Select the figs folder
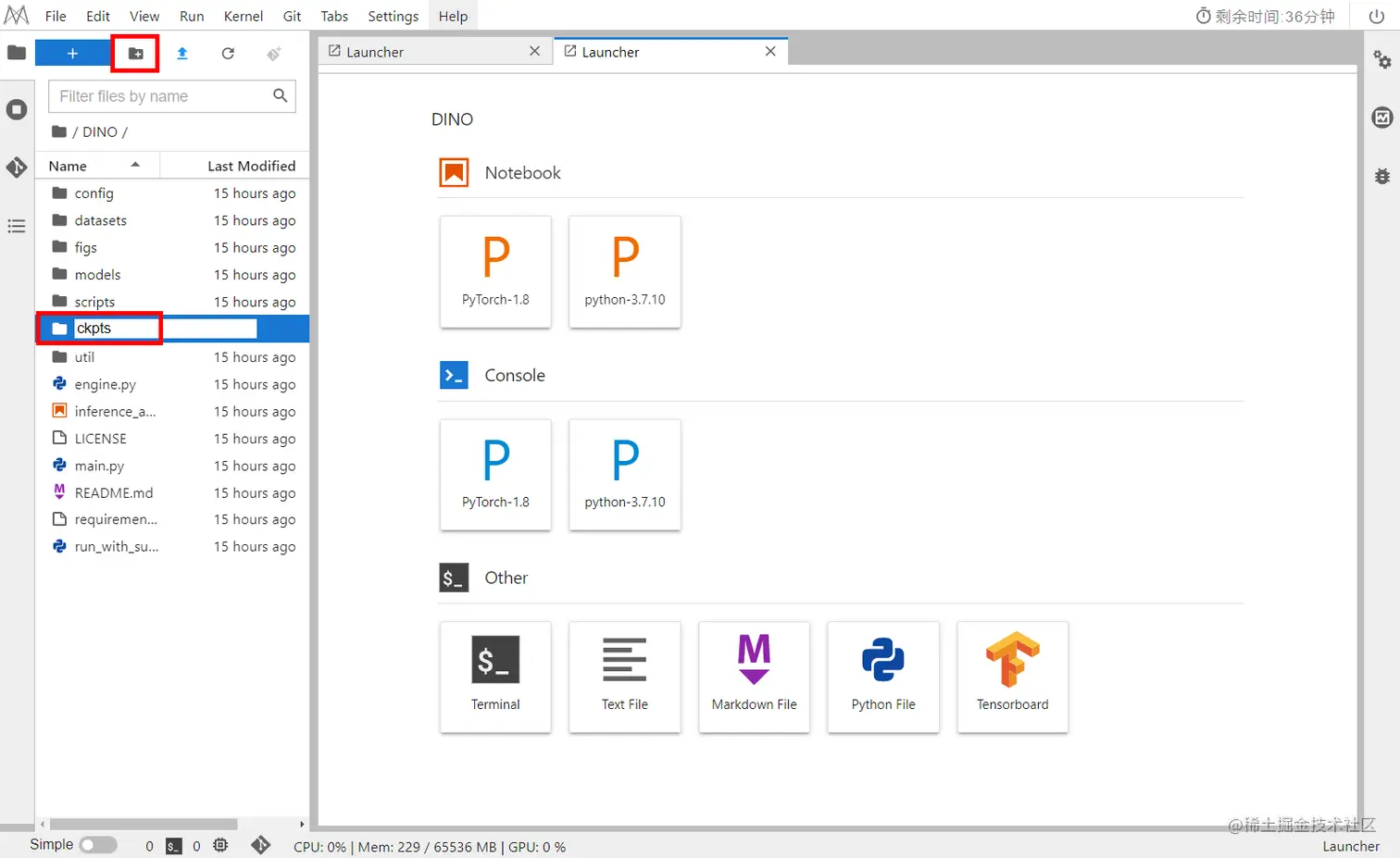Viewport: 1400px width, 858px height. click(x=172, y=247)
